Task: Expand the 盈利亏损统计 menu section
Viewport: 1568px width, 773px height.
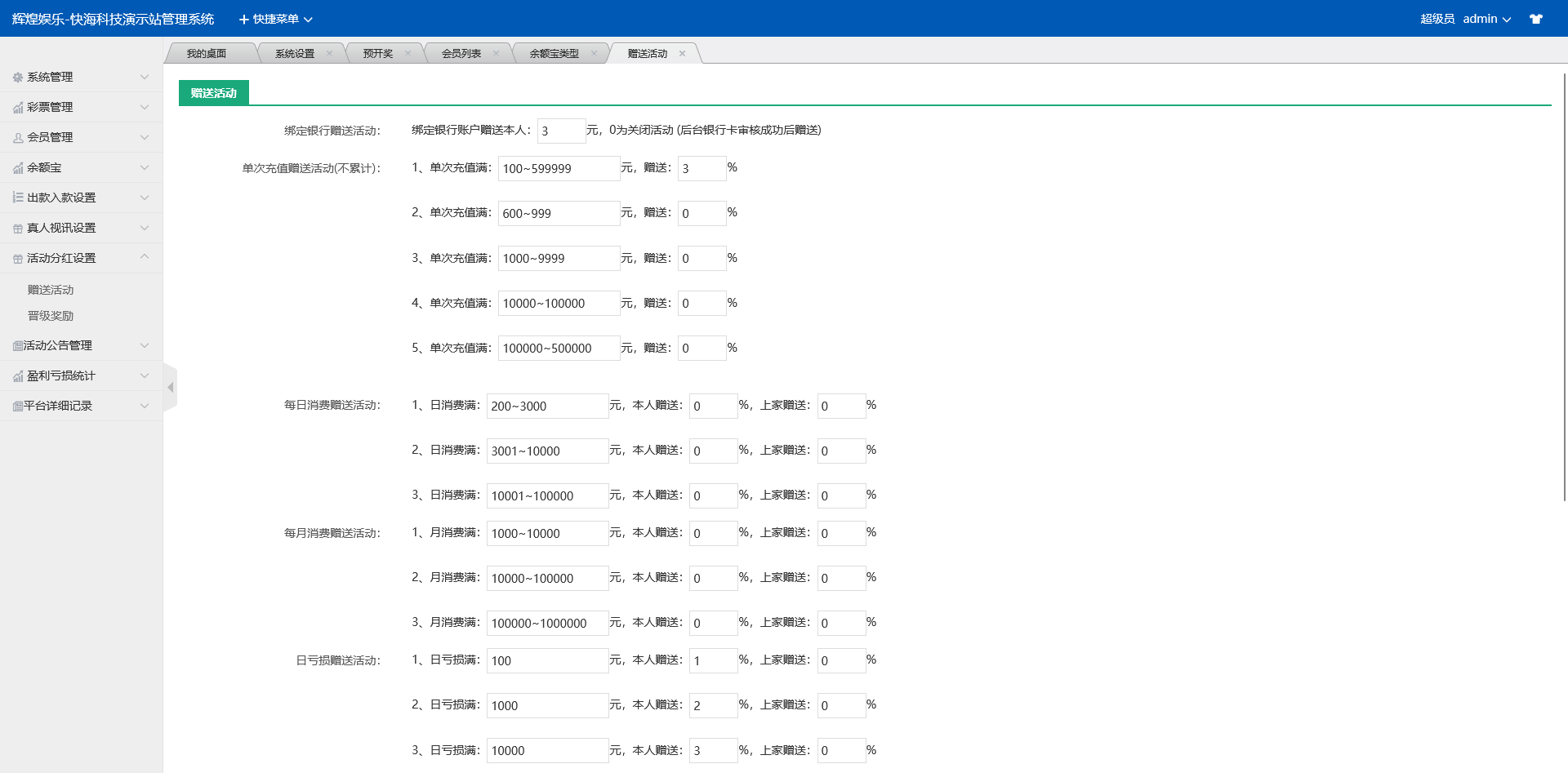Action: click(145, 375)
